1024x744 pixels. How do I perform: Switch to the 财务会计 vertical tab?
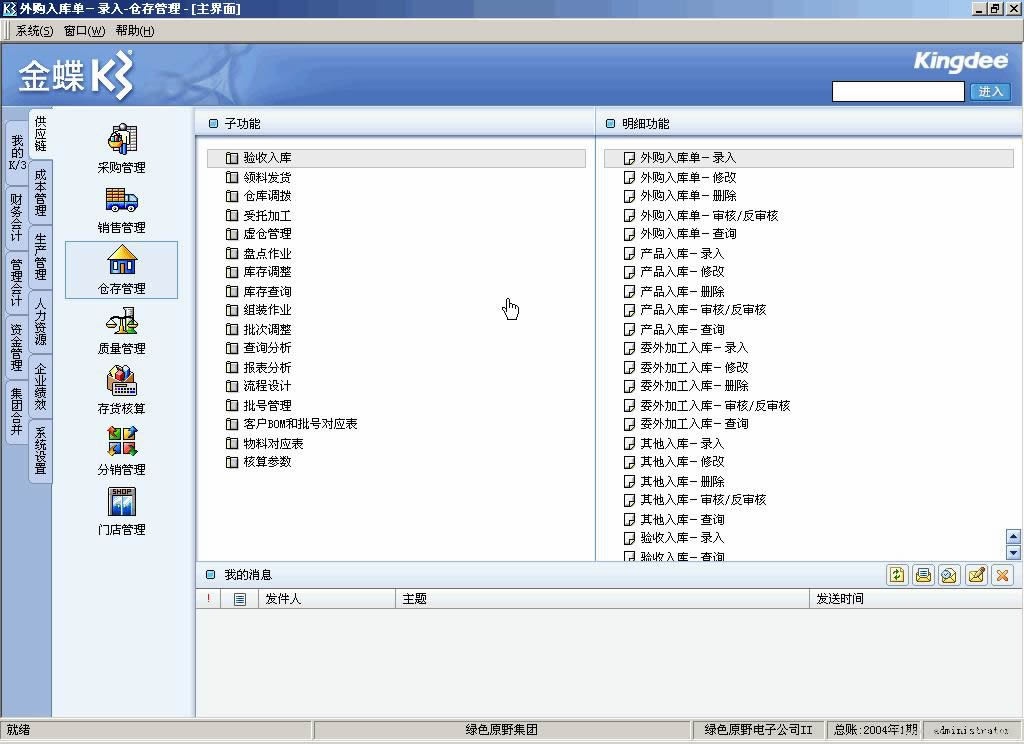(17, 217)
